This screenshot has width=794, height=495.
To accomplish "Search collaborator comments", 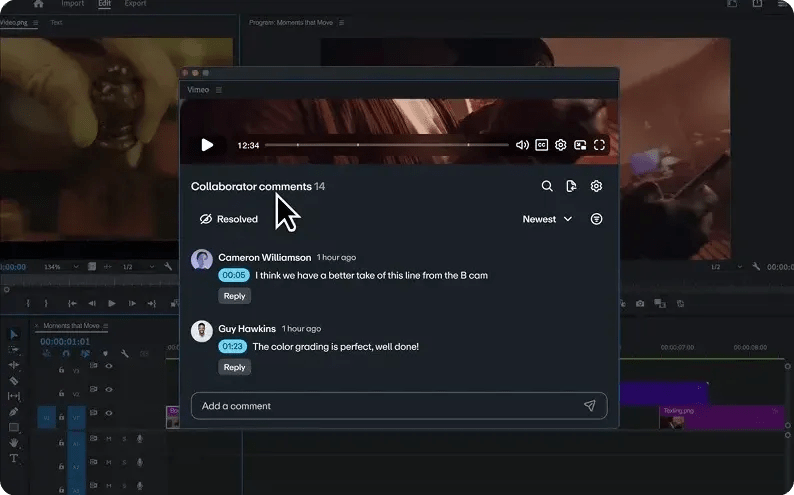I will coord(547,186).
